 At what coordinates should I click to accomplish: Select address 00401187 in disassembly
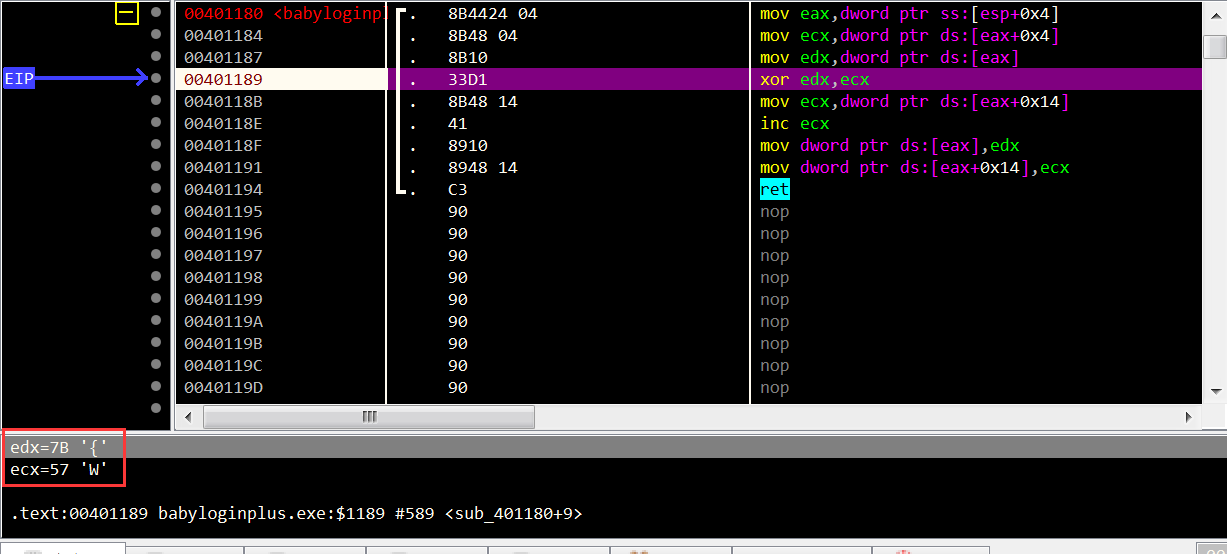click(223, 57)
